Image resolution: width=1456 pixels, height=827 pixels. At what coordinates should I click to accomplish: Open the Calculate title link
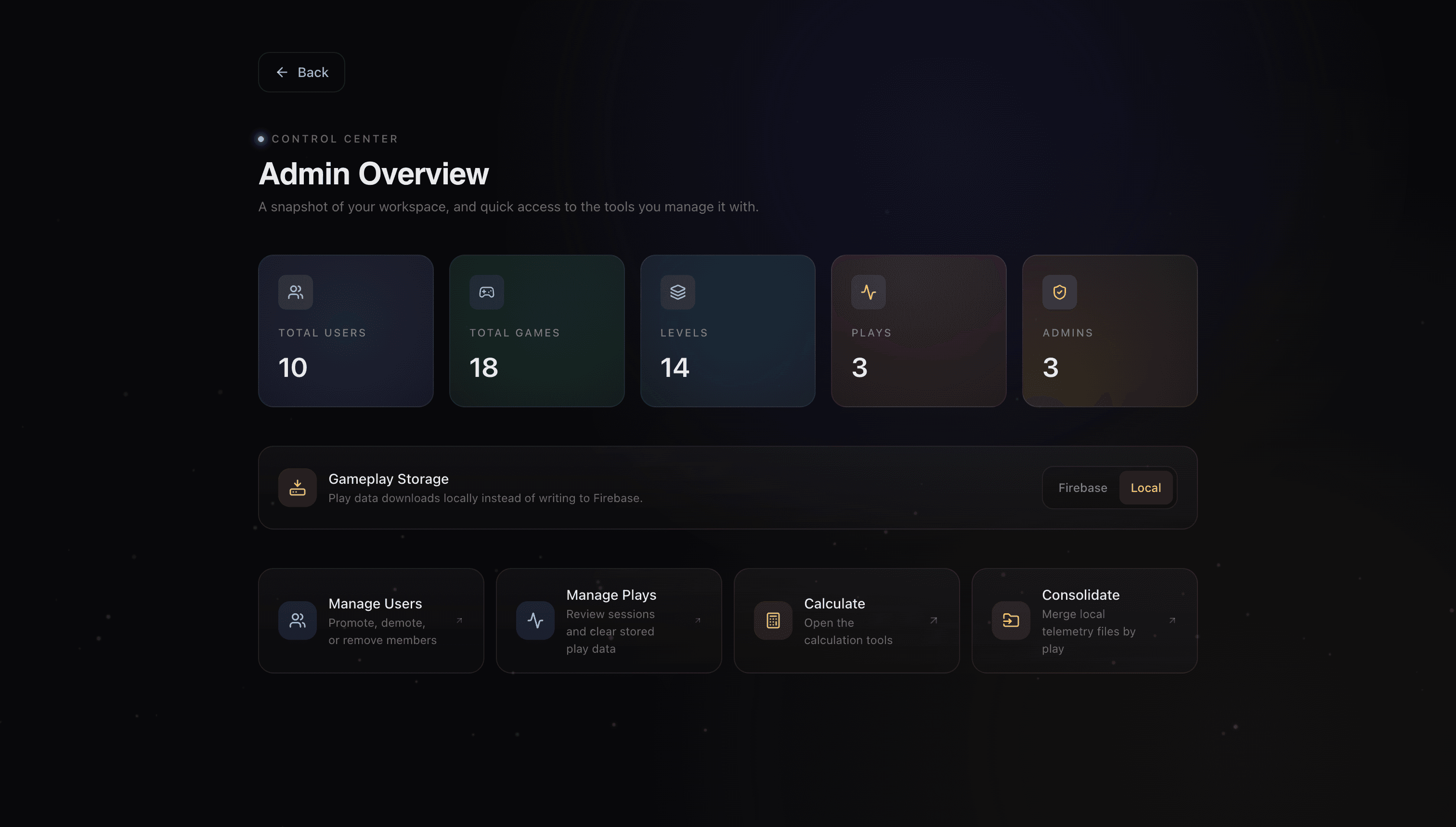pos(834,603)
